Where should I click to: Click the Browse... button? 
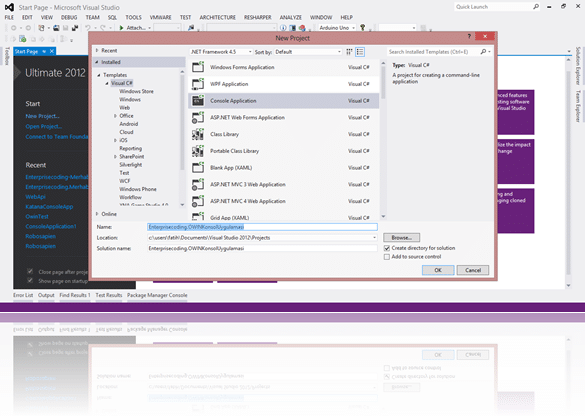coord(401,238)
